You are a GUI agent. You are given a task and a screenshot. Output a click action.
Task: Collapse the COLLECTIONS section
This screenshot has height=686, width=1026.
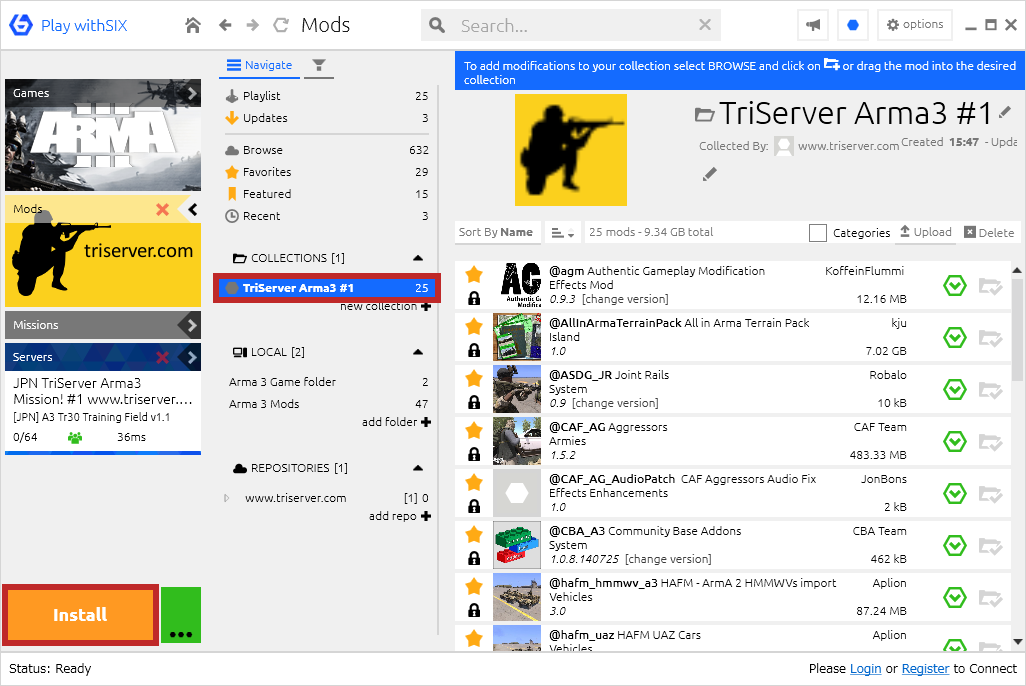418,258
